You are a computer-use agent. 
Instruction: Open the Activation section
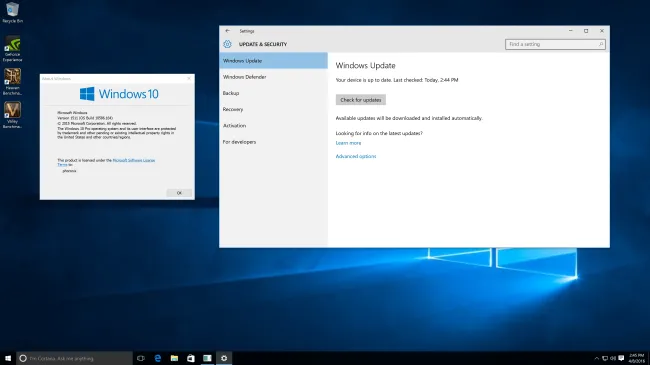[x=274, y=125]
